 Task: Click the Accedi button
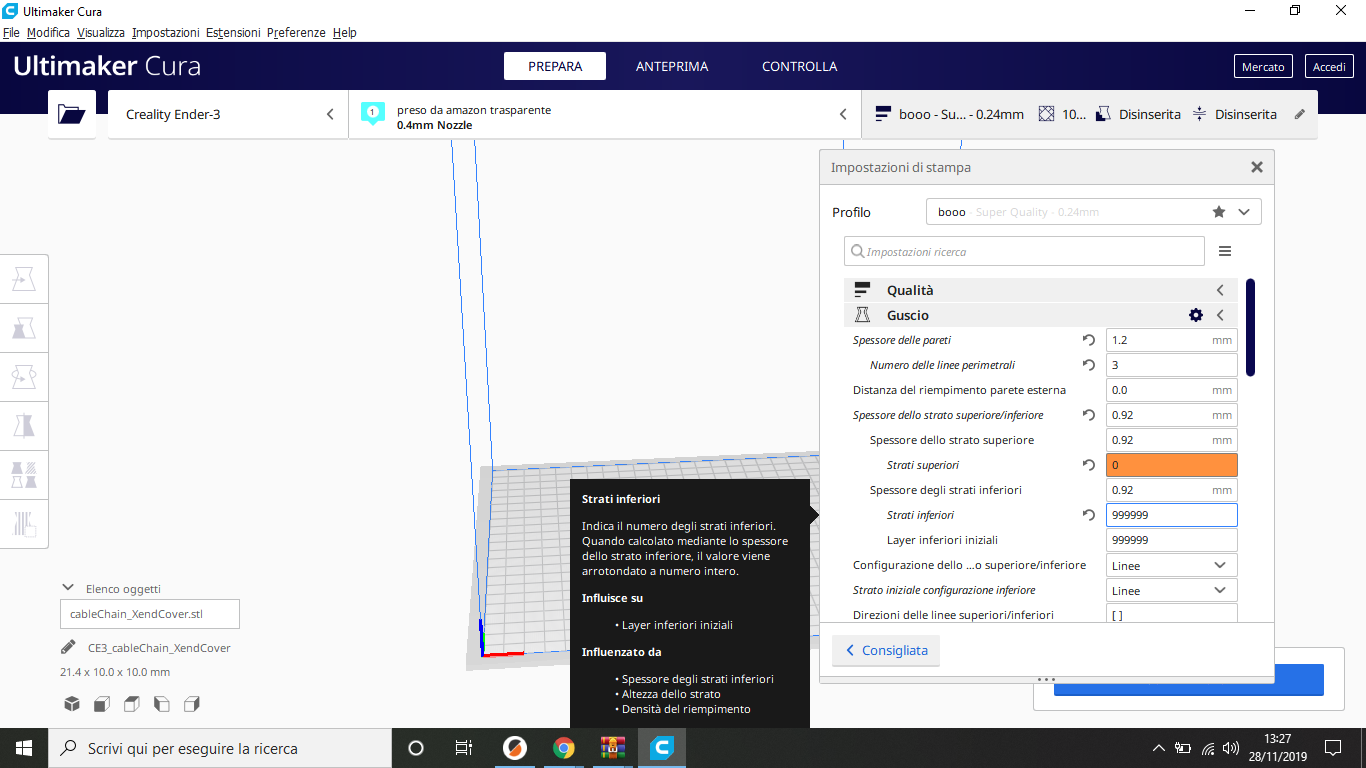coord(1329,66)
